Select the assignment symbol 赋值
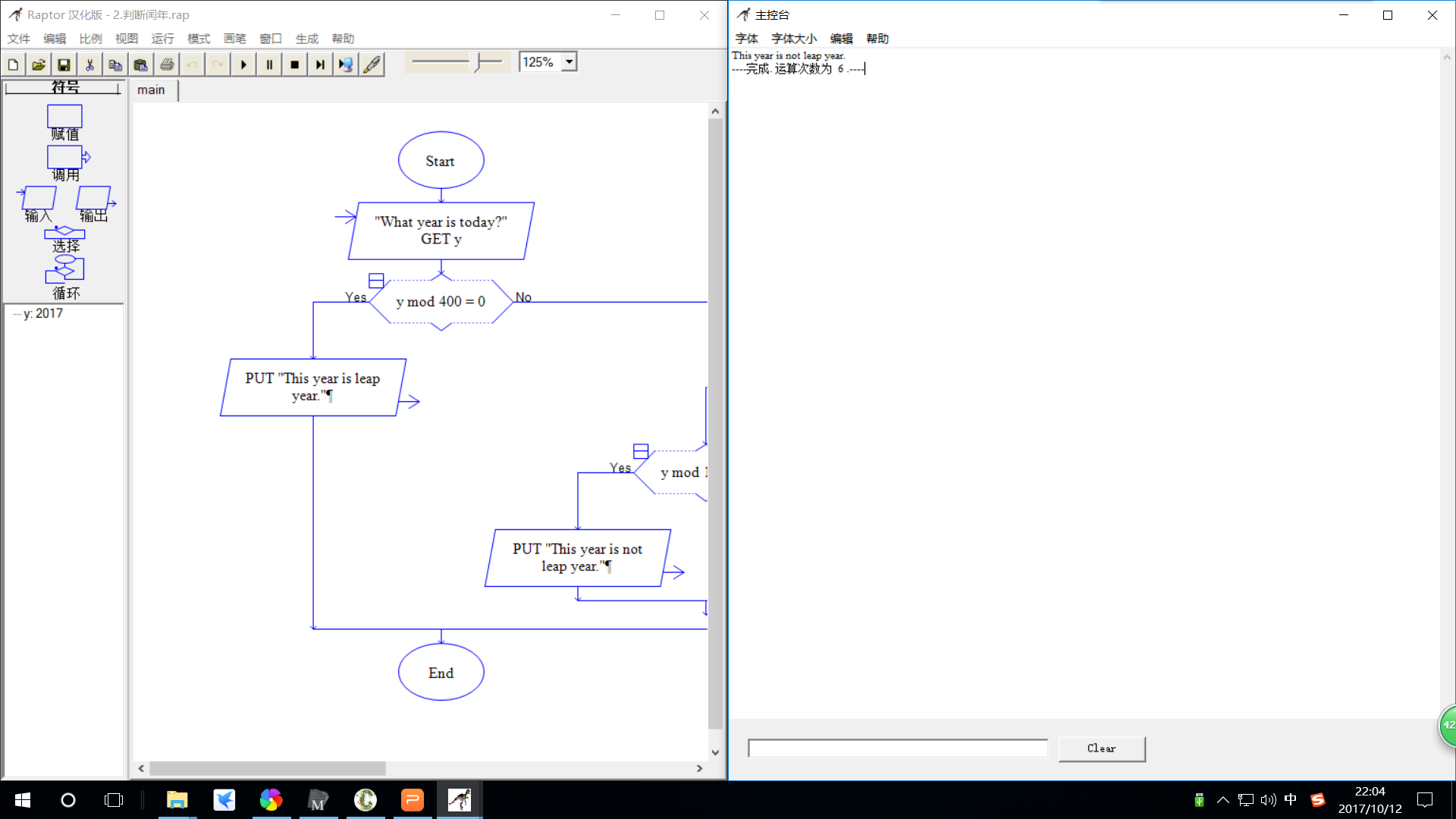 point(64,122)
